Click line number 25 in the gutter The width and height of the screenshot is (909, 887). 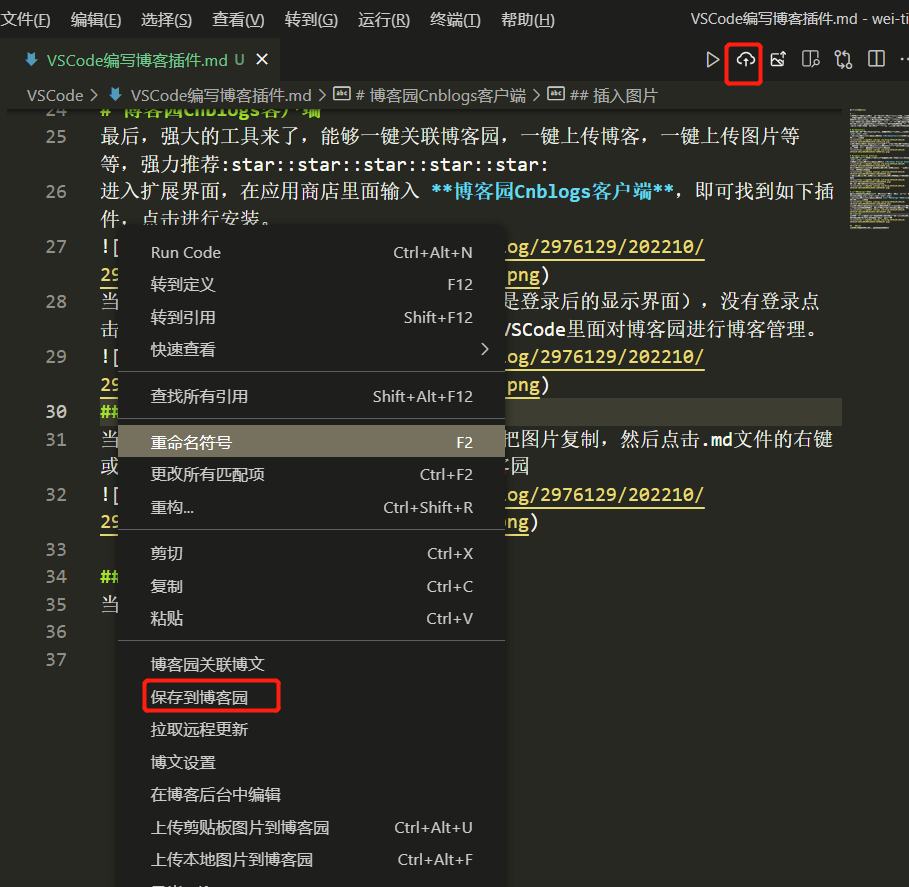pyautogui.click(x=56, y=137)
